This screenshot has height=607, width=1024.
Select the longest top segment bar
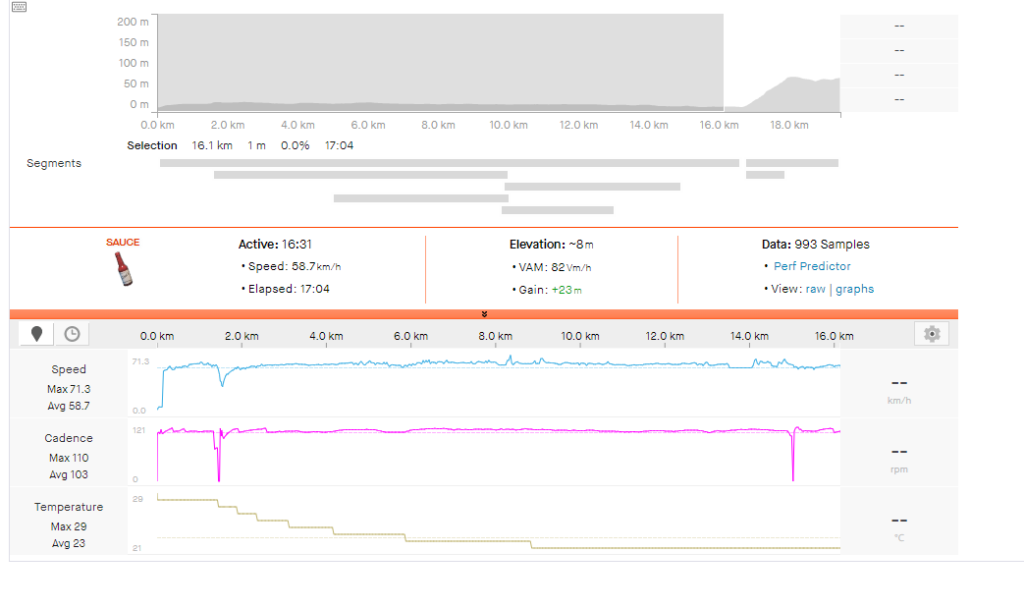[x=449, y=163]
